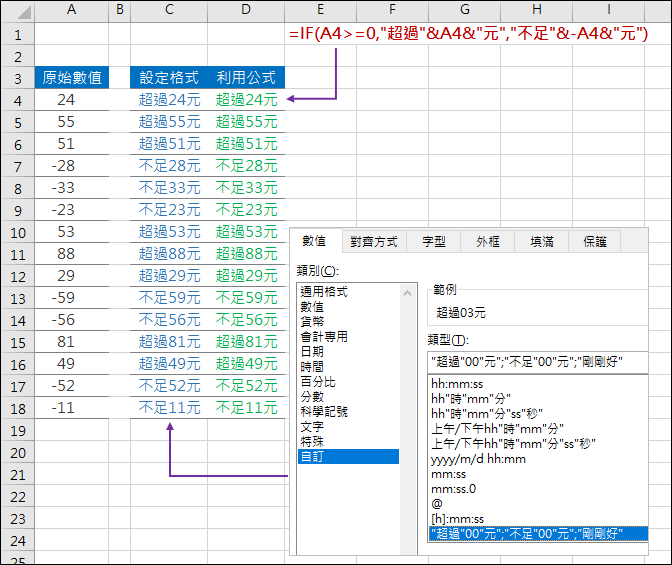The width and height of the screenshot is (672, 565).
Task: Select the 分數 category
Action: (x=348, y=397)
